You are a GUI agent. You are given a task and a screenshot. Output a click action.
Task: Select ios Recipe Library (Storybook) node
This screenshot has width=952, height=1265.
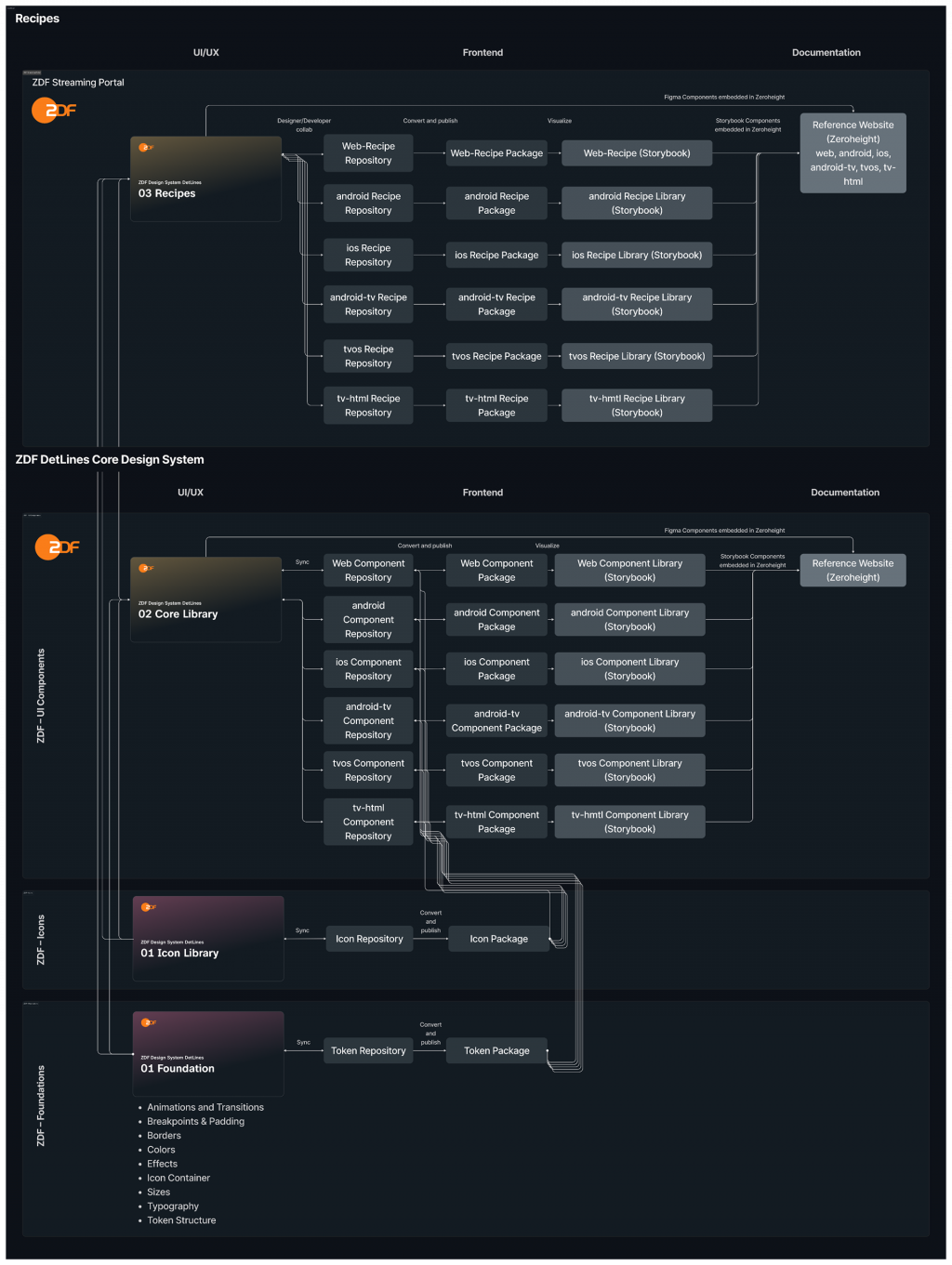637,256
